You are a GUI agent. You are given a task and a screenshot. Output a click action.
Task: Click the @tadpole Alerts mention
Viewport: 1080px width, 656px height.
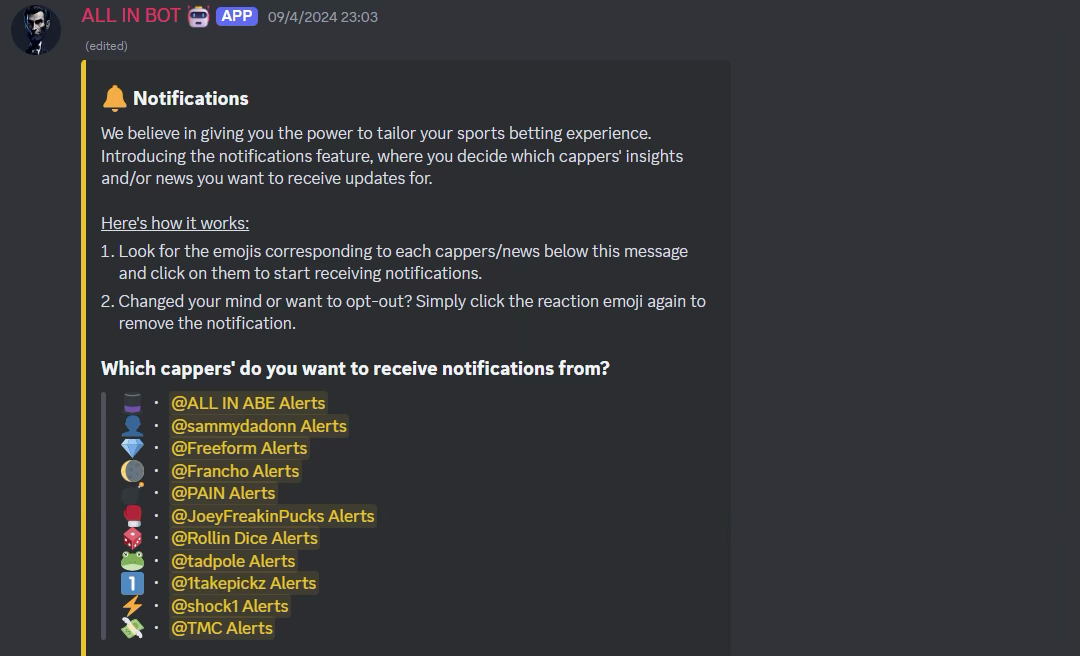233,561
